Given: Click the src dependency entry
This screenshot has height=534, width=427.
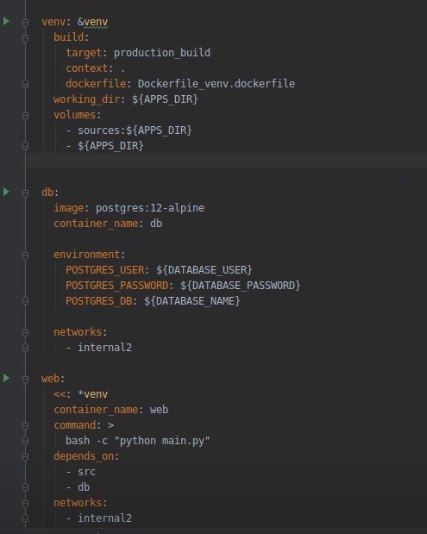Looking at the screenshot, I should (x=86, y=472).
